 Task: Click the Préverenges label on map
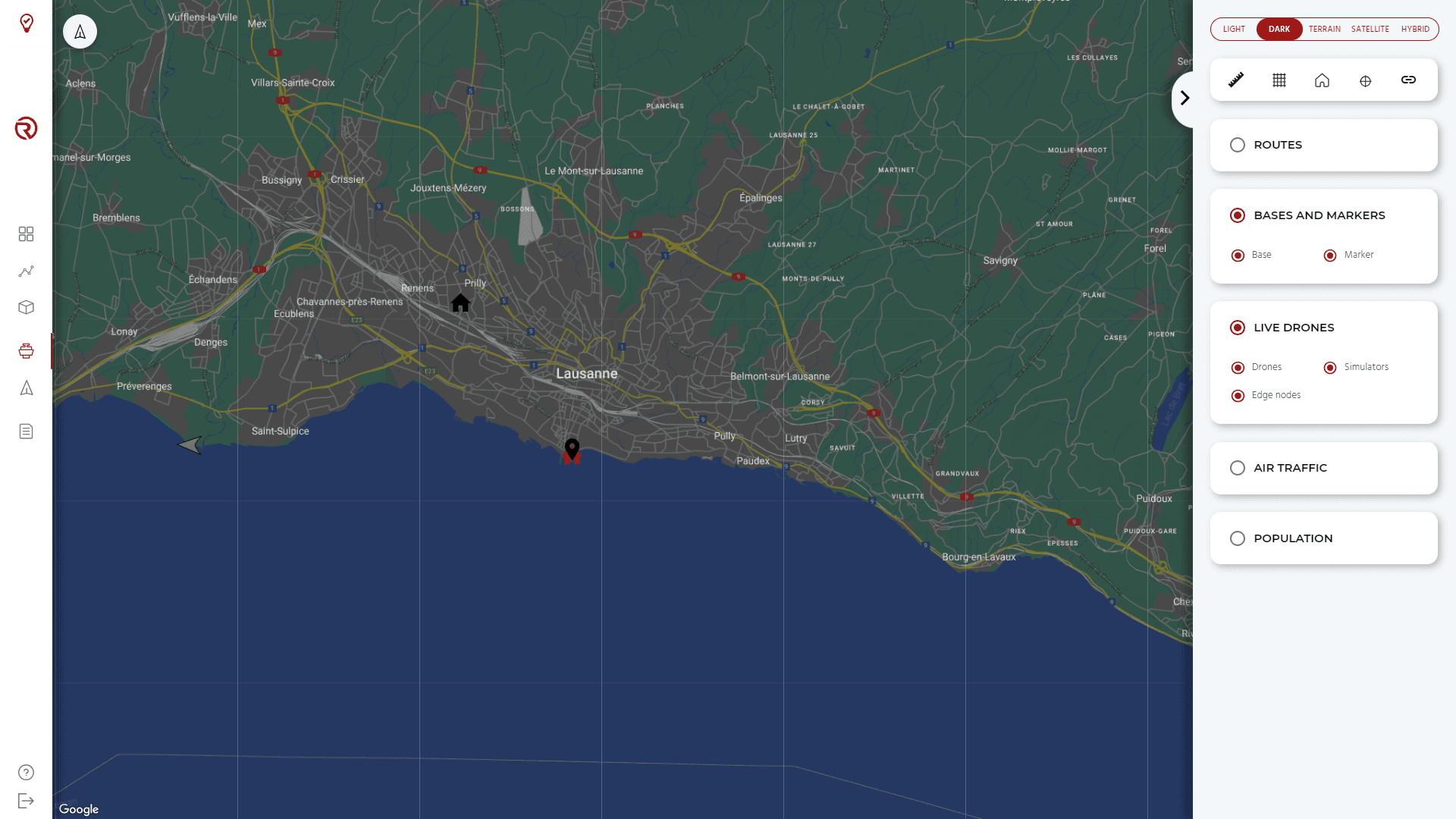144,386
